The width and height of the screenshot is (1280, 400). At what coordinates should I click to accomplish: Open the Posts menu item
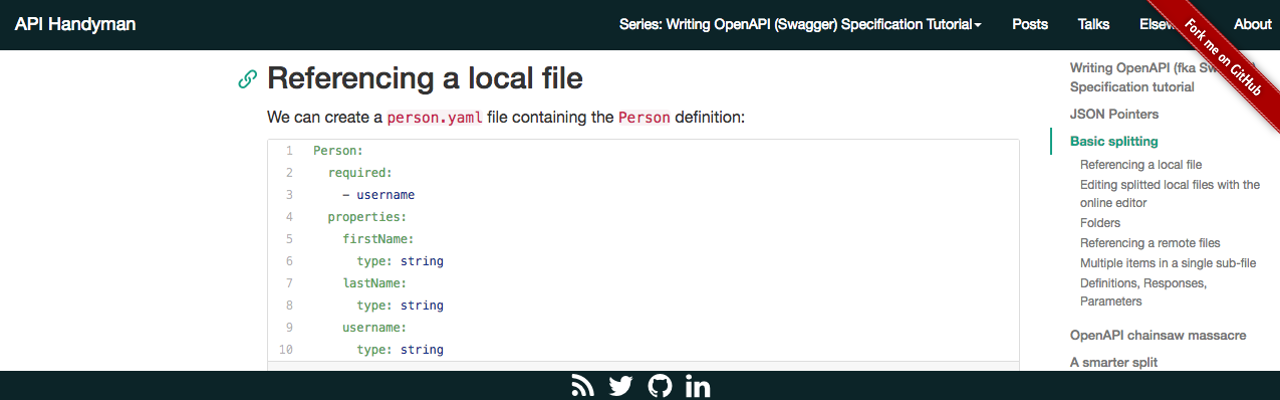1030,24
